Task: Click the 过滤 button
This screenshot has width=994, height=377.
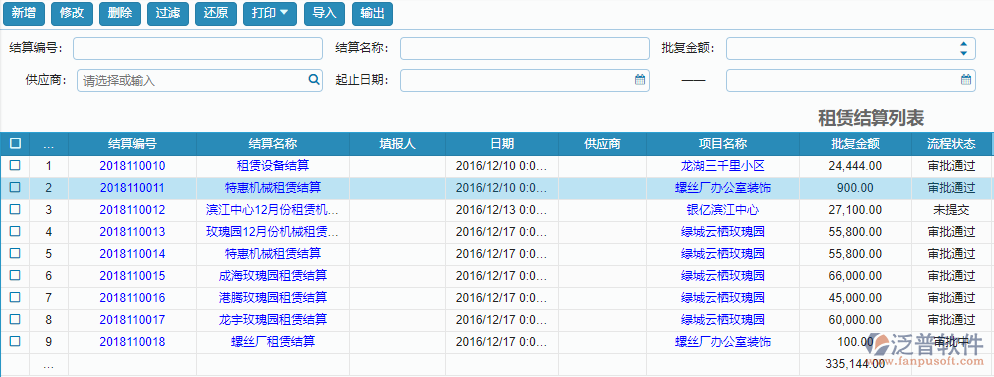Action: point(168,14)
